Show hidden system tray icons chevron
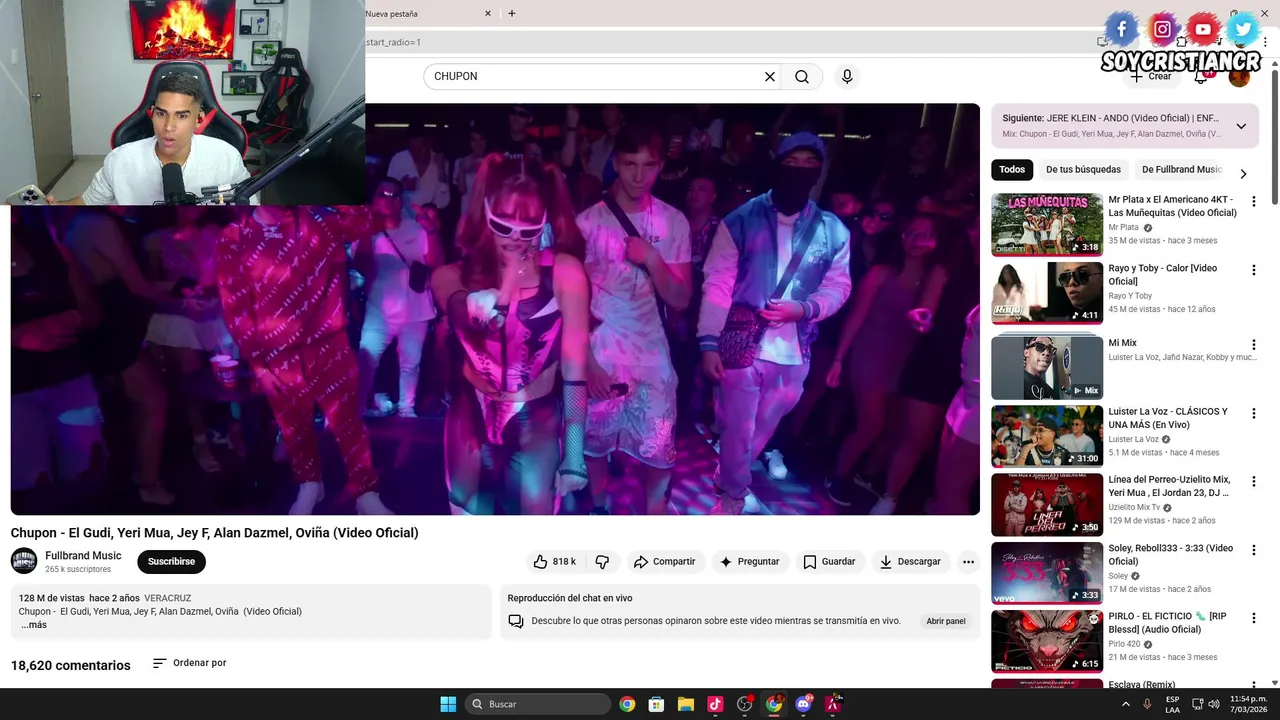 [x=1126, y=704]
